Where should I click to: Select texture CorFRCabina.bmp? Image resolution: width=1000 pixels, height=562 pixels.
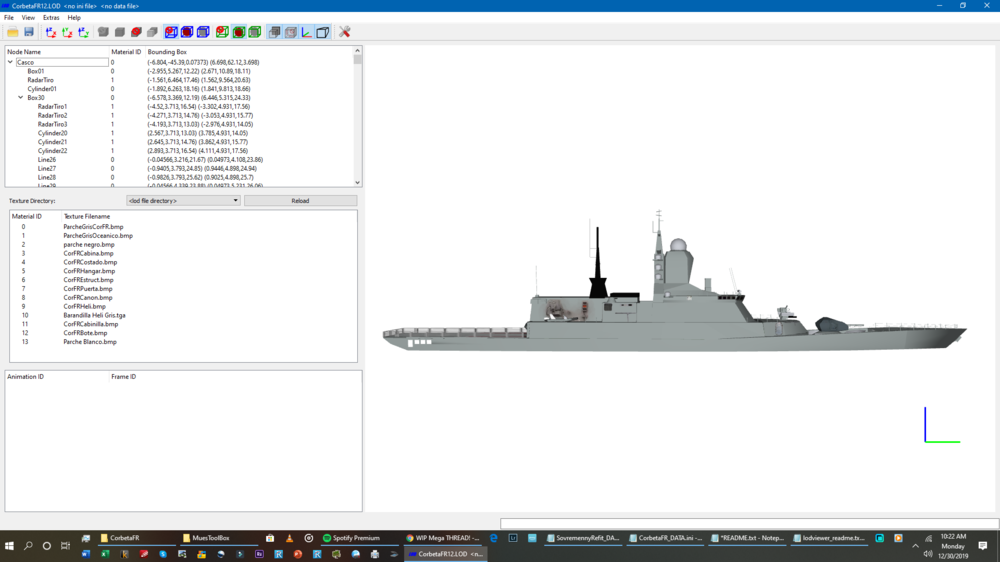point(88,253)
